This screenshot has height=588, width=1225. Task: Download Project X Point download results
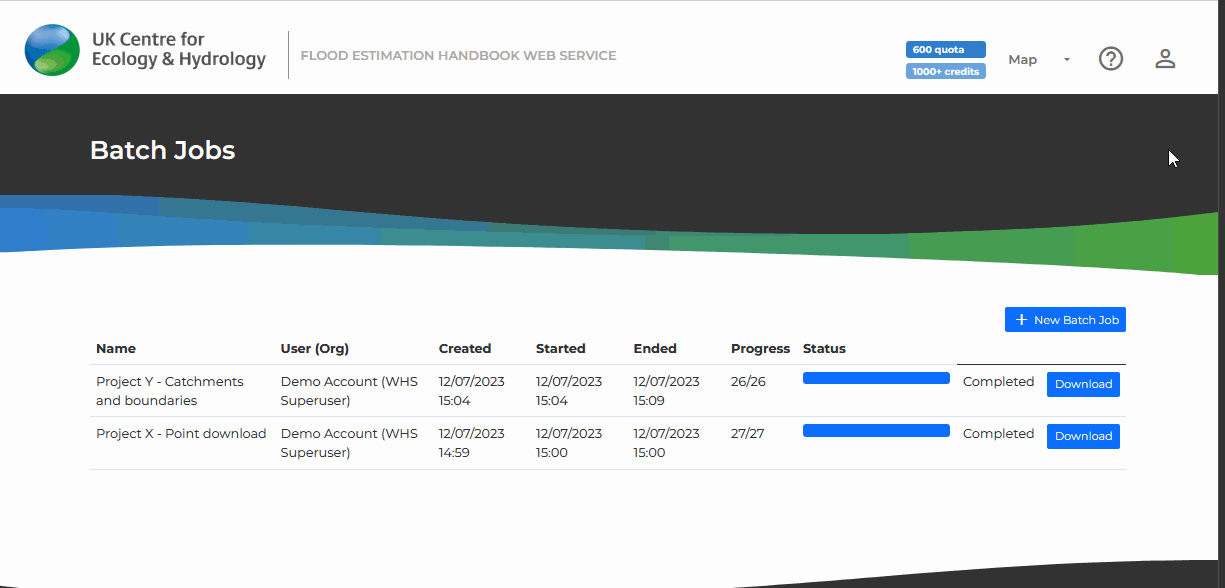tap(1083, 436)
